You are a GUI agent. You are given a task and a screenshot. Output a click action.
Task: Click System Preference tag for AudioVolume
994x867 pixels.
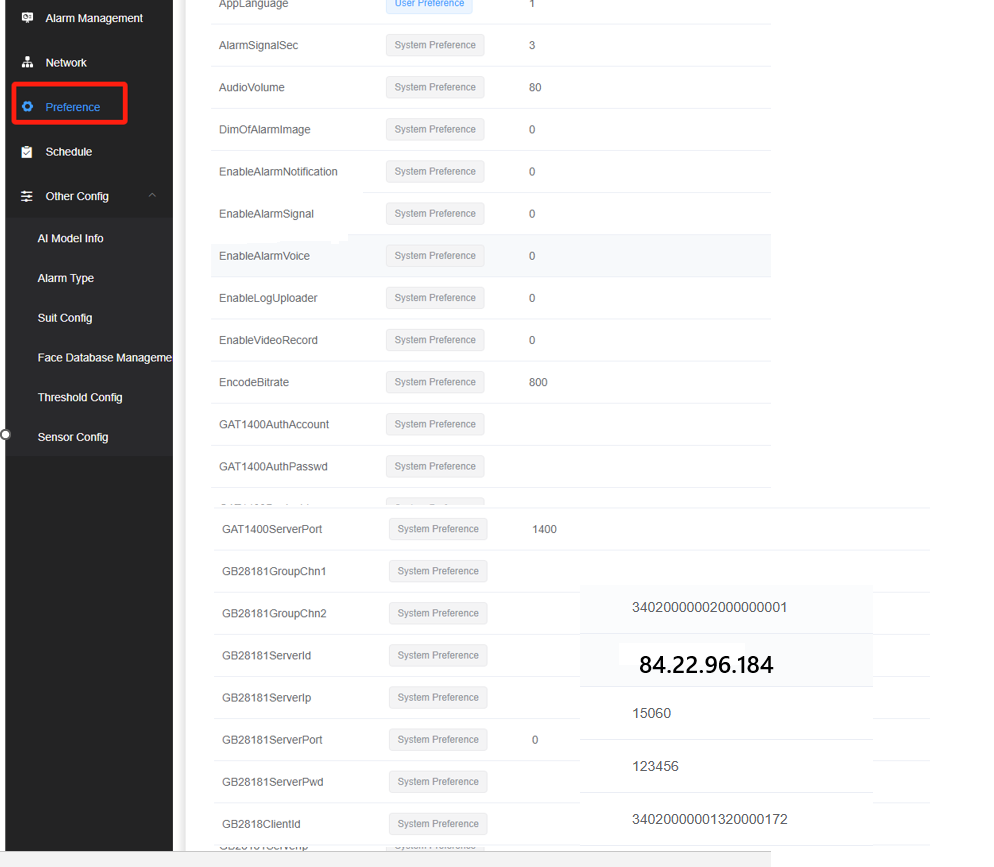point(435,87)
